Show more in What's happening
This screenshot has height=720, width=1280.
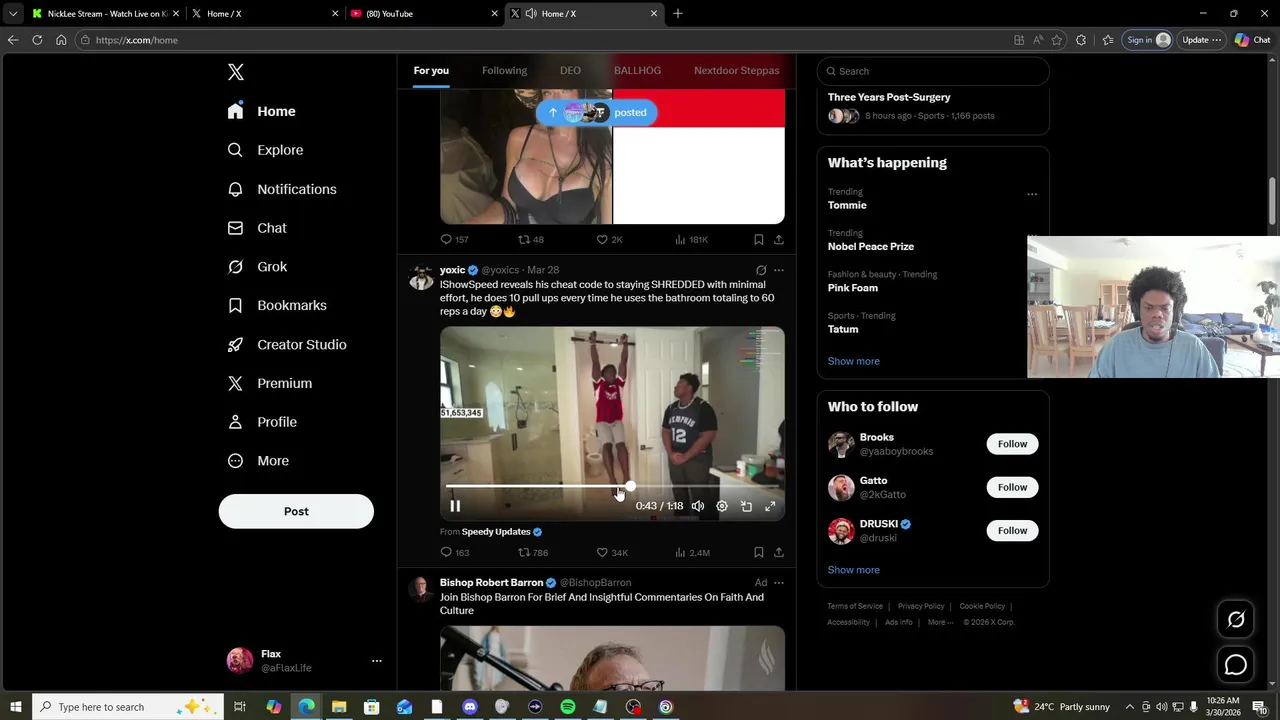click(x=854, y=361)
